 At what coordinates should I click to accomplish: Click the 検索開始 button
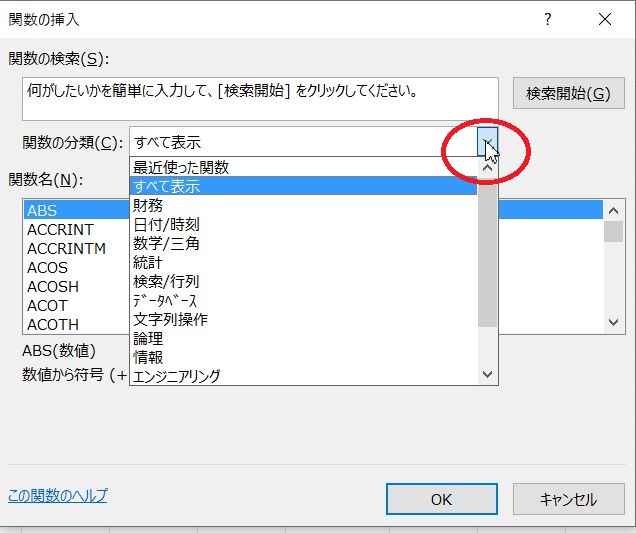pyautogui.click(x=567, y=94)
